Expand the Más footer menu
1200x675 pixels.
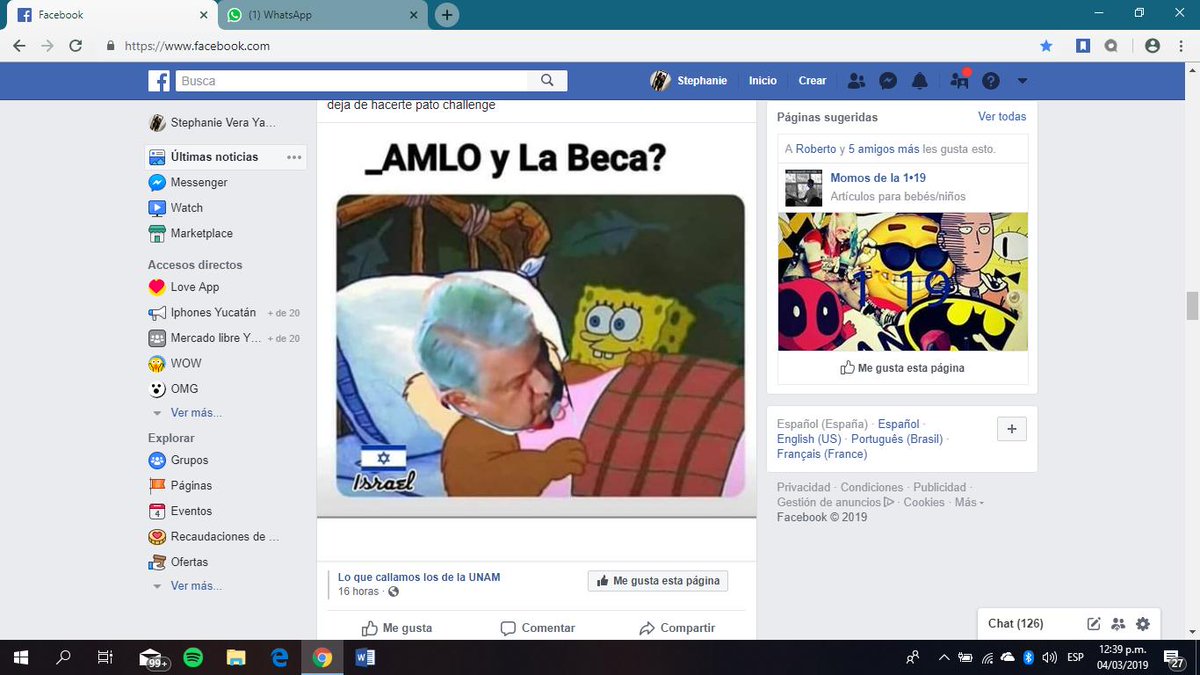(x=969, y=502)
